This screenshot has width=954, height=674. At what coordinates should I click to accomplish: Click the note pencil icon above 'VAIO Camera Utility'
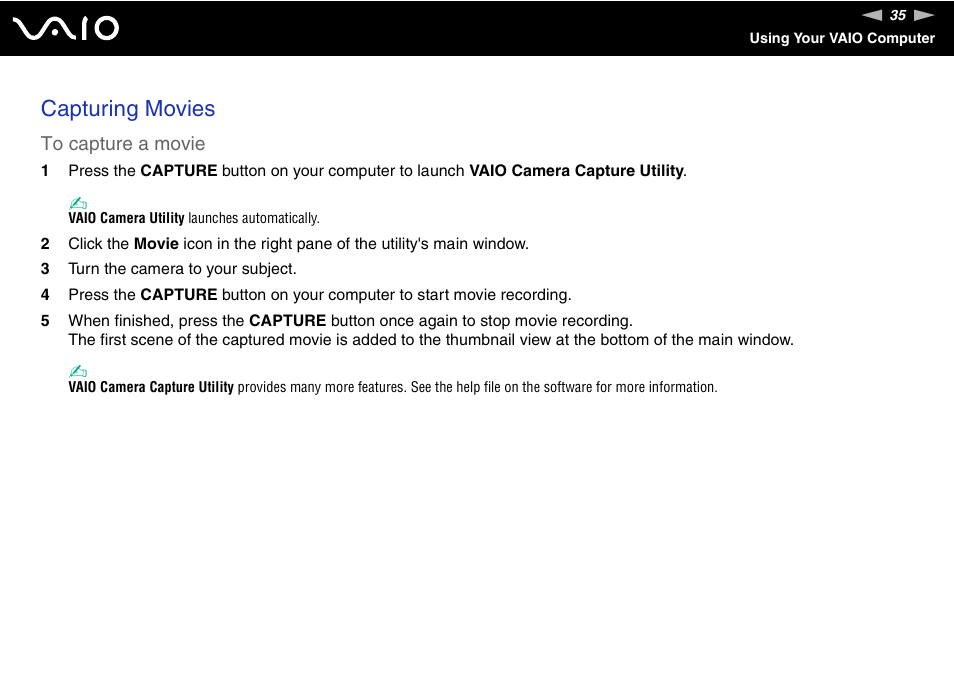78,203
